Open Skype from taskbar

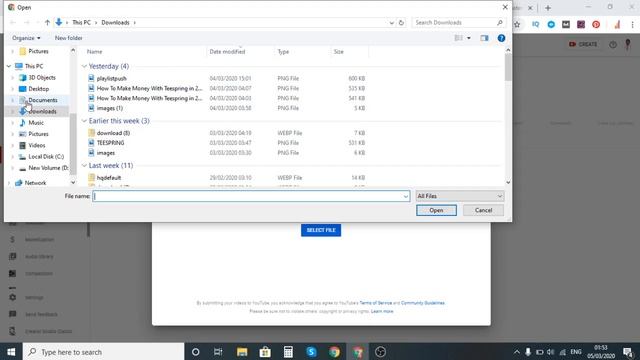coord(311,352)
